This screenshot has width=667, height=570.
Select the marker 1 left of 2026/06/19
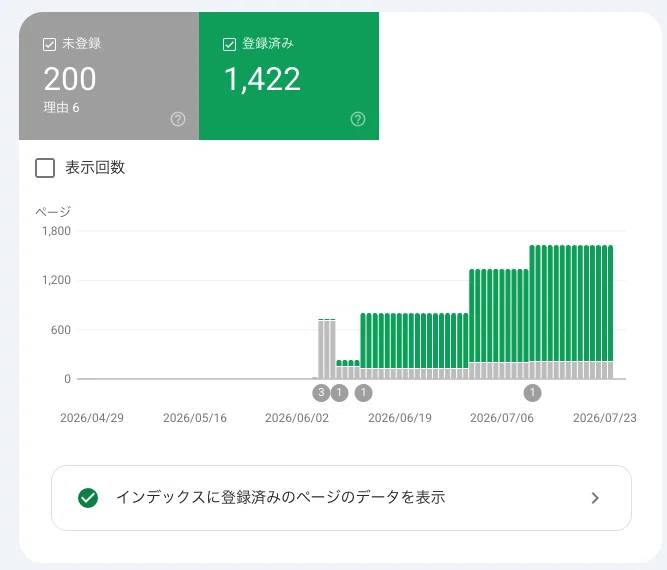[363, 393]
